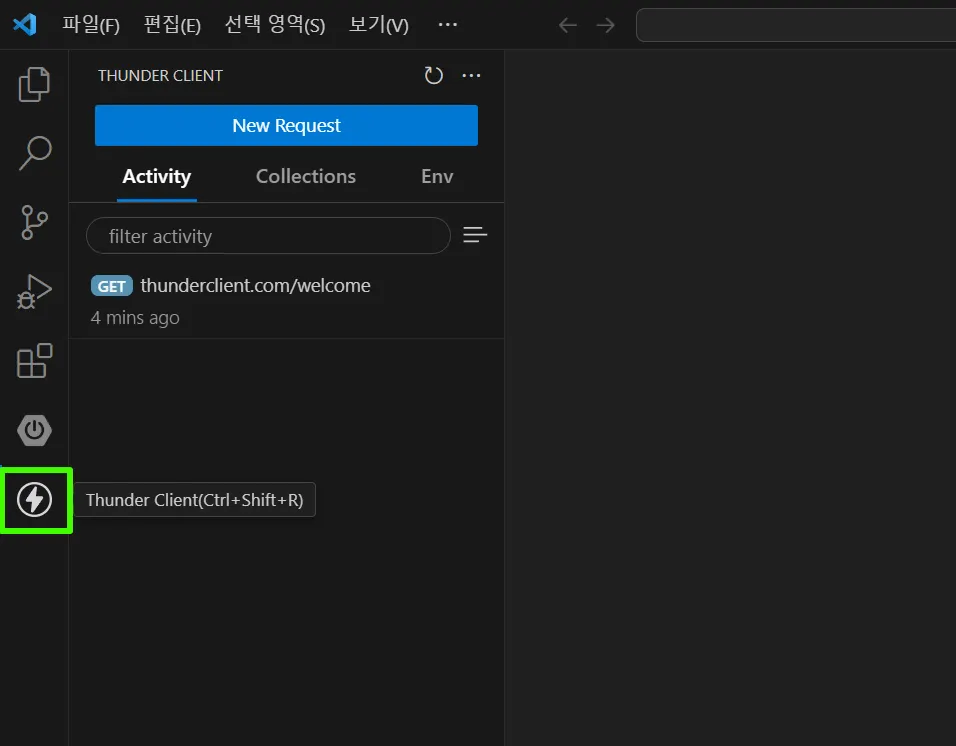The height and width of the screenshot is (746, 956).
Task: Go back with the left arrow
Action: [568, 25]
